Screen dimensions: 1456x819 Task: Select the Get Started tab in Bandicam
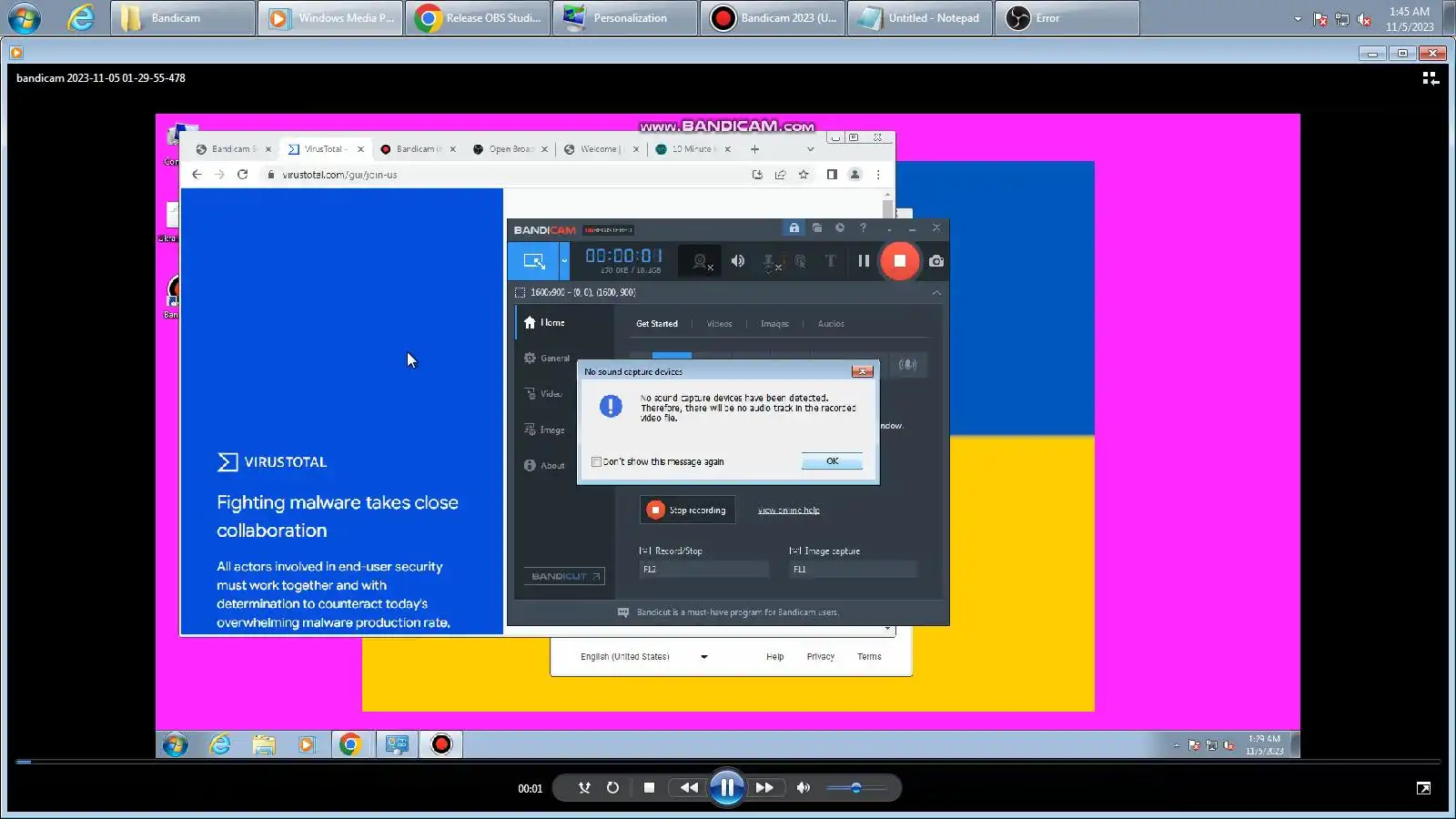(657, 324)
